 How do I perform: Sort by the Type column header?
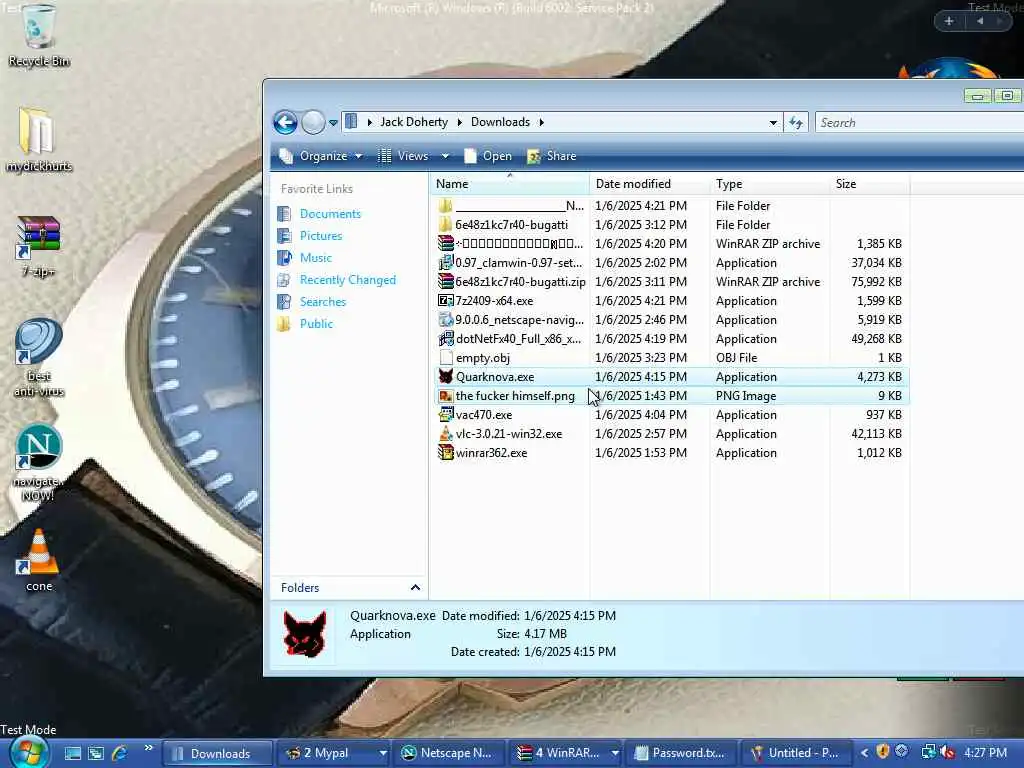(x=769, y=184)
